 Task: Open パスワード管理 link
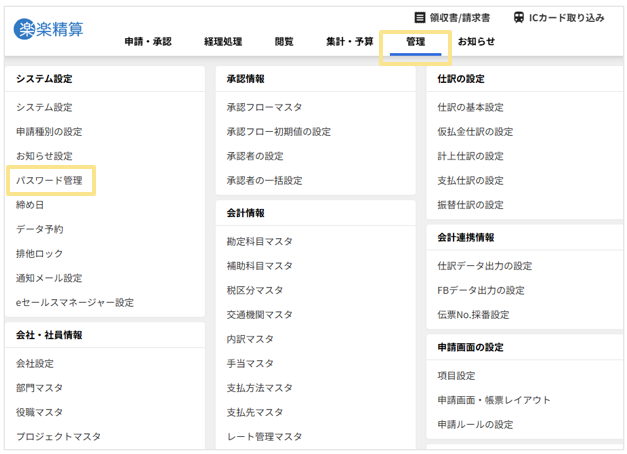(49, 181)
